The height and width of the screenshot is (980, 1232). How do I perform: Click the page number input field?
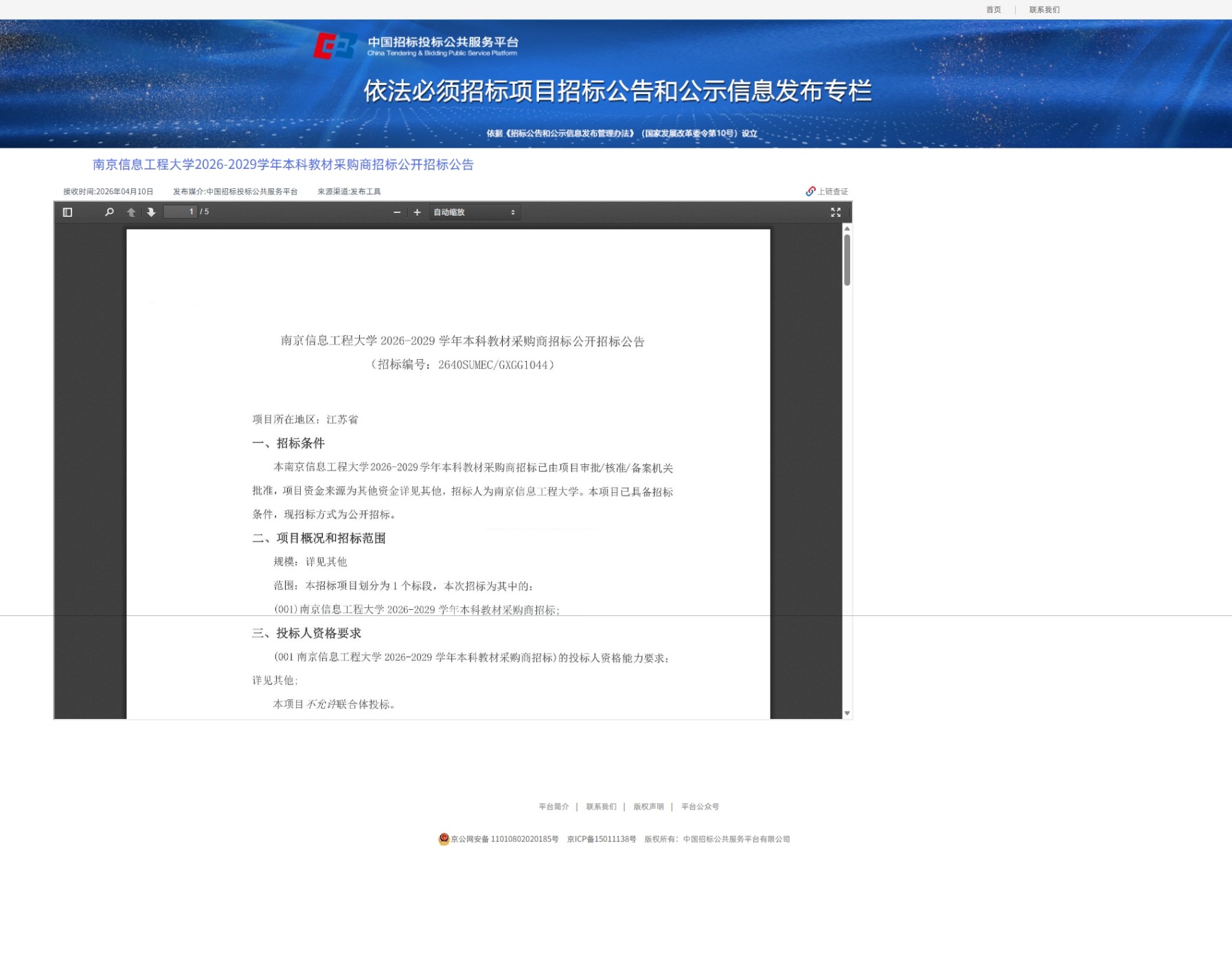(181, 212)
